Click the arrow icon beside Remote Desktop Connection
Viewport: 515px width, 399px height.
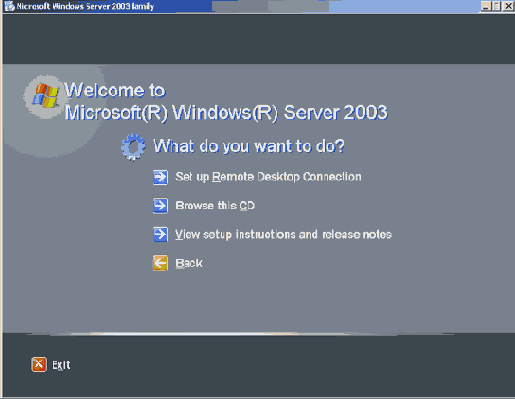(x=160, y=177)
